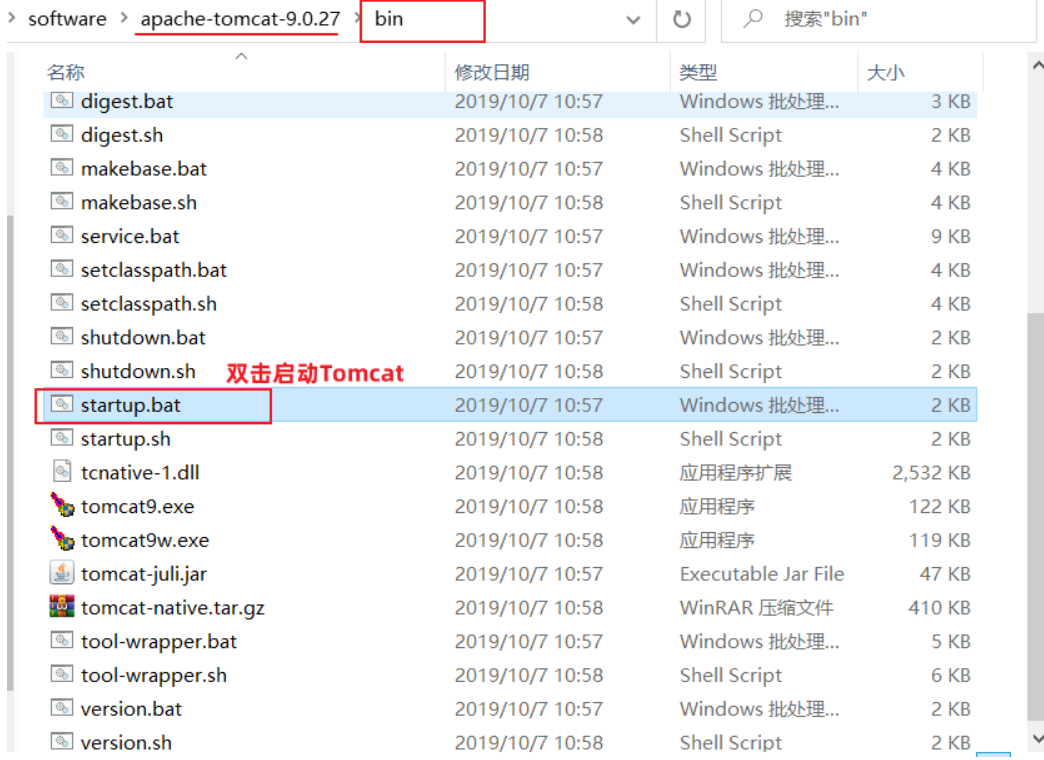Image resolution: width=1044 pixels, height=760 pixels.
Task: Click the tomcat9w.exe application icon
Action: click(62, 538)
